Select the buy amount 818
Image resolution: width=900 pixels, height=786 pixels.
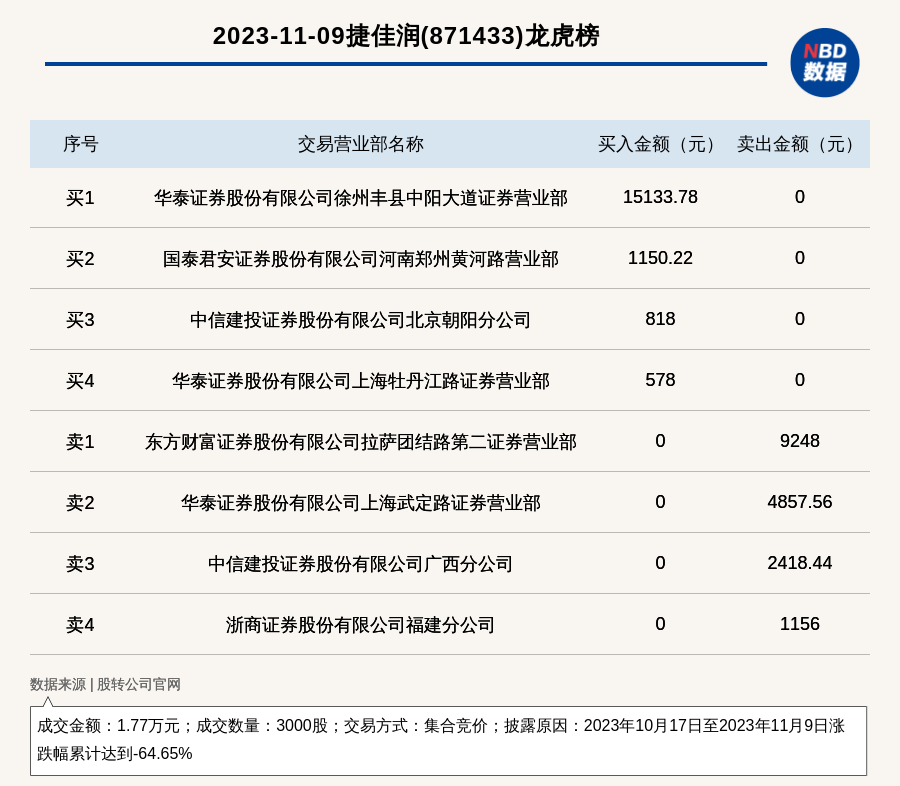point(660,319)
